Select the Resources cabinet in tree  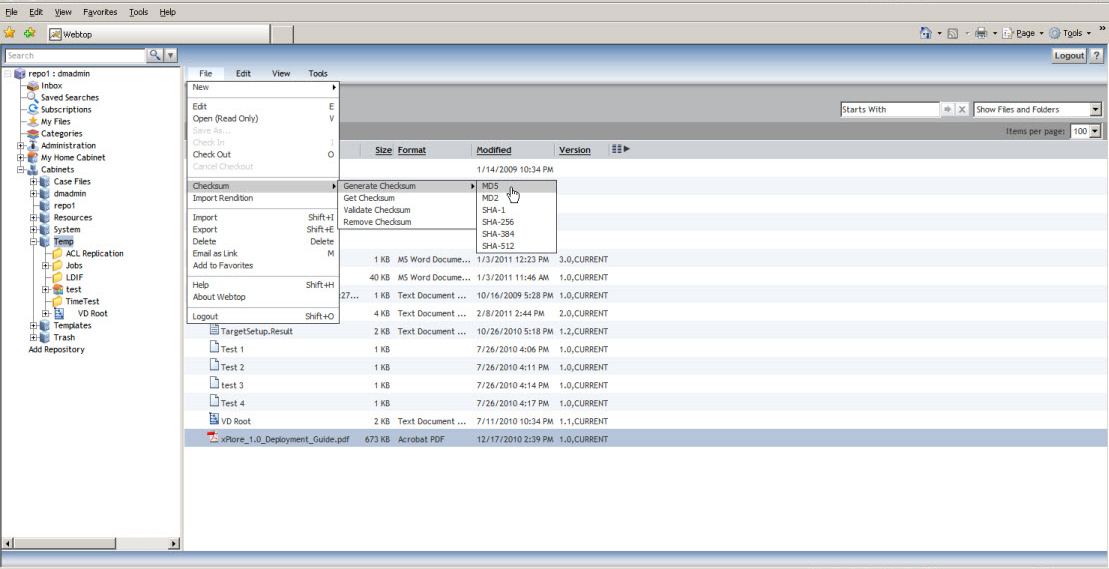click(x=73, y=218)
